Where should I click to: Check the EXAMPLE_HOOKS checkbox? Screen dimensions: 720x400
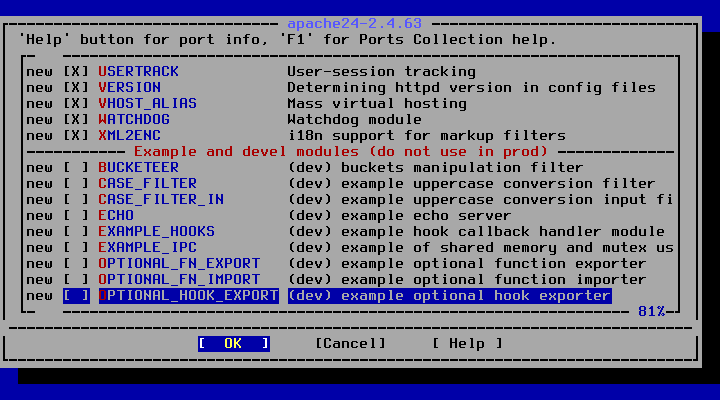point(76,232)
